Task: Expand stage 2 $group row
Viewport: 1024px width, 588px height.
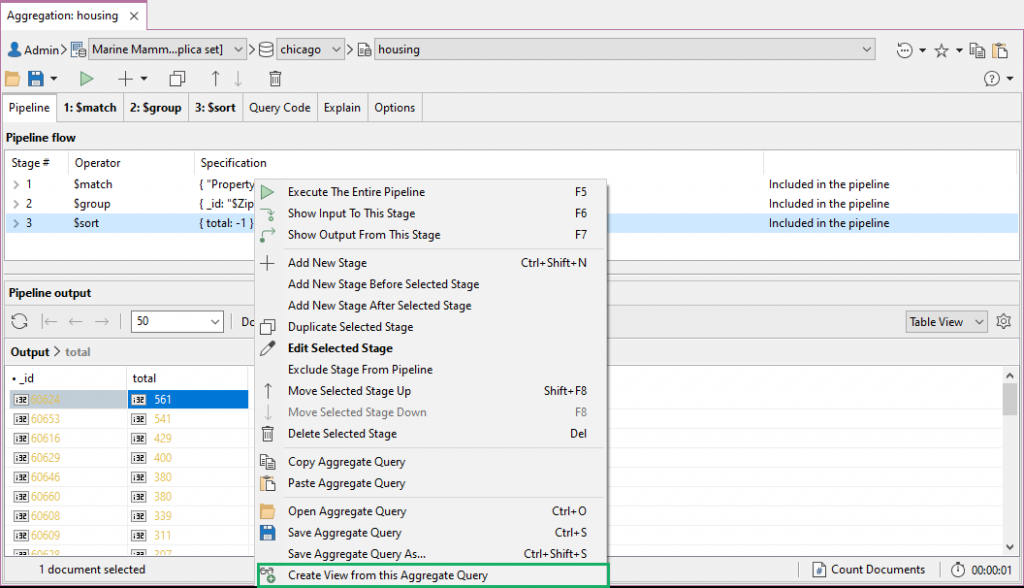Action: [x=16, y=204]
